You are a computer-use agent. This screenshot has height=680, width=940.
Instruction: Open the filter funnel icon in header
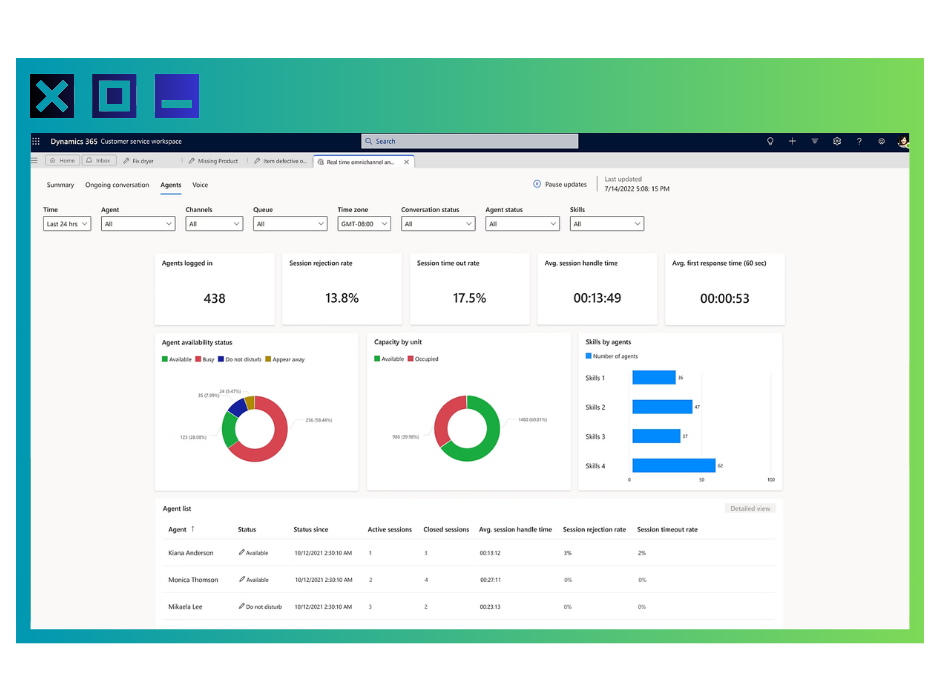tap(815, 142)
